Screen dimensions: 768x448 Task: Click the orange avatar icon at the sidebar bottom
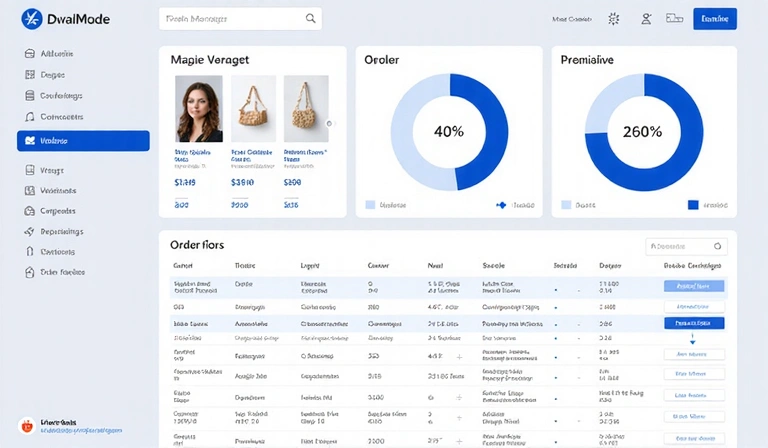pos(27,426)
